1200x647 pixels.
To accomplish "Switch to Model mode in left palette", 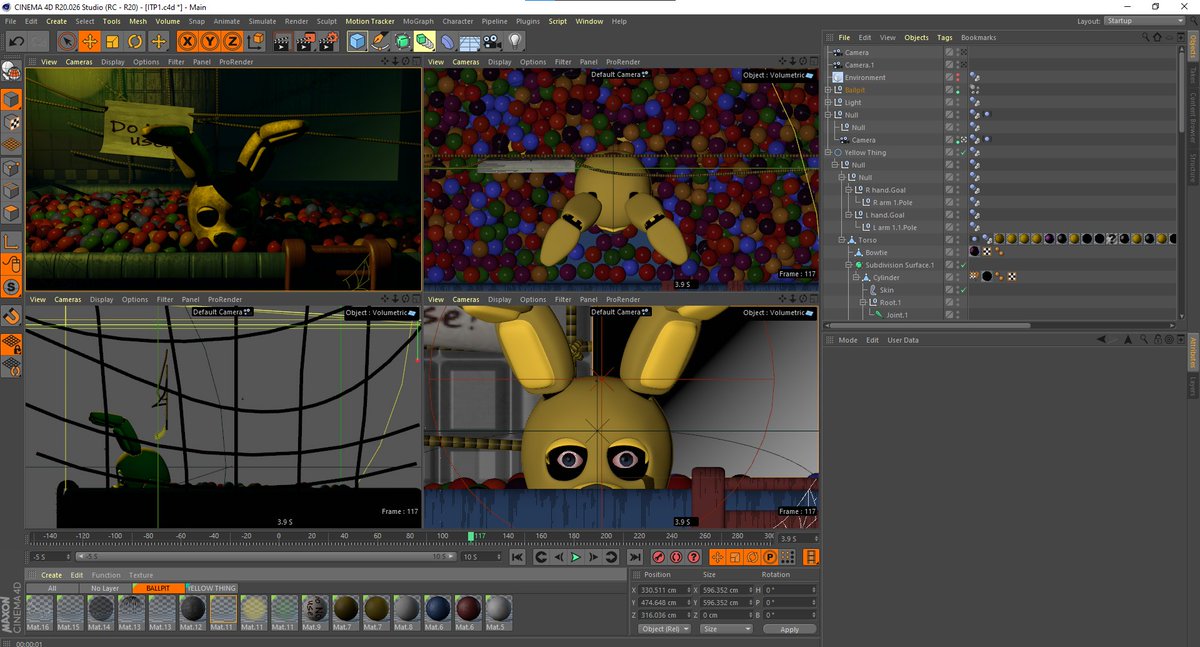I will 12,100.
